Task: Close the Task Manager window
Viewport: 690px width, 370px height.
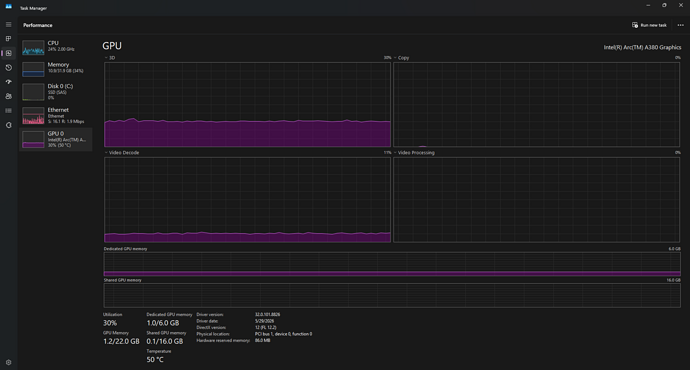Action: 681,5
